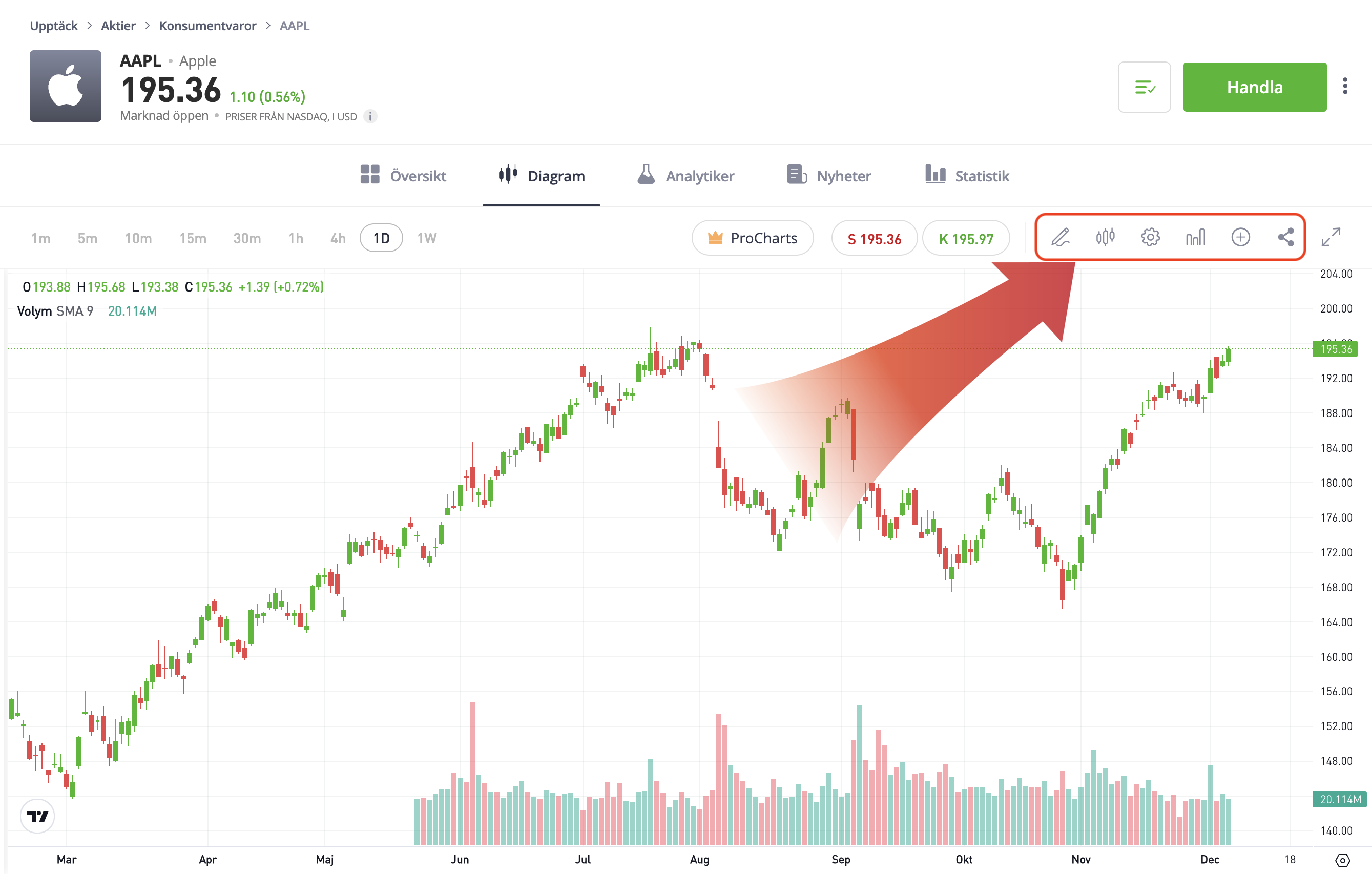The width and height of the screenshot is (1372, 874).
Task: Click the info icon beside USD
Action: (370, 116)
